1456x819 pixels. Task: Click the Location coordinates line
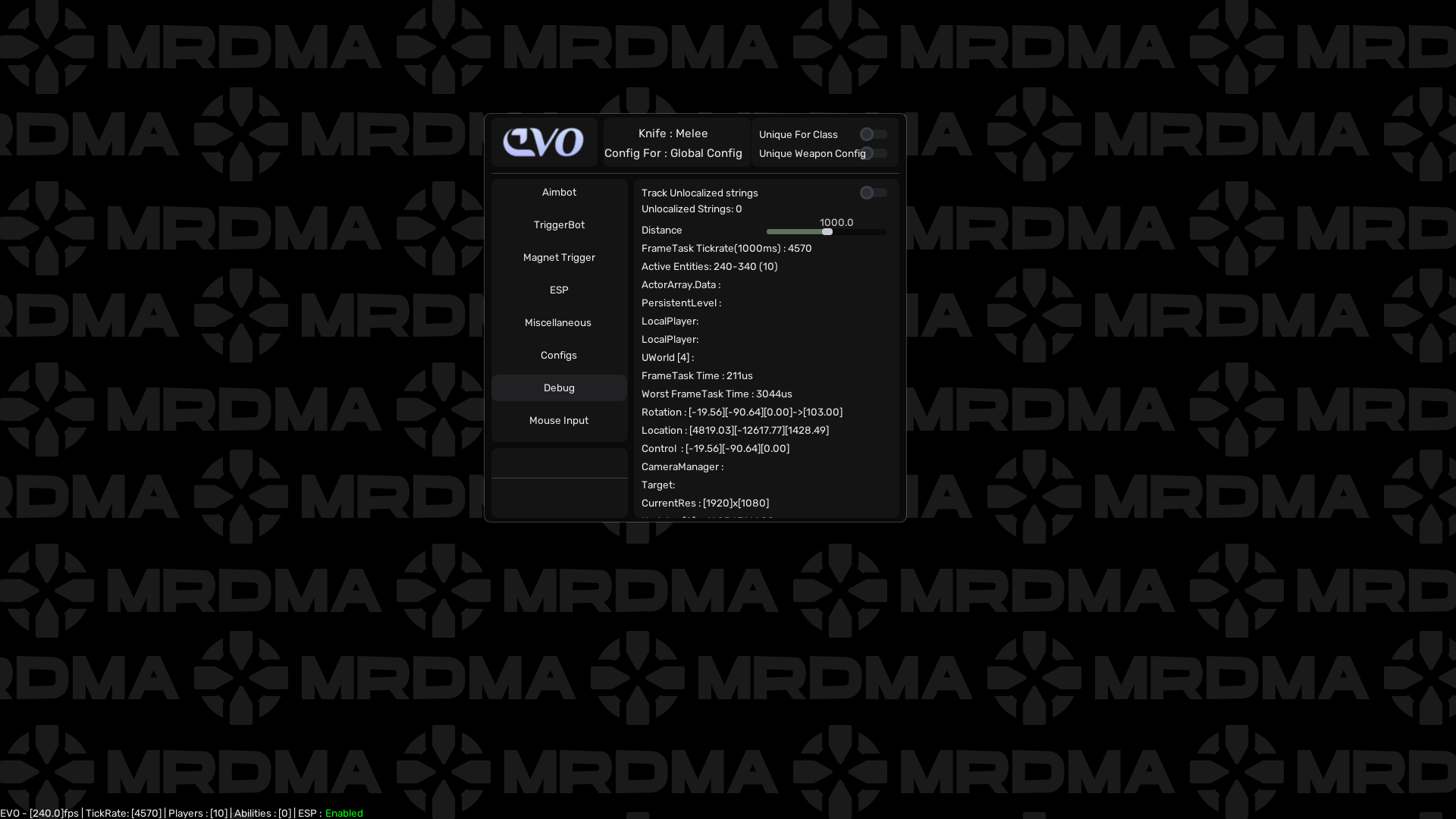point(734,431)
